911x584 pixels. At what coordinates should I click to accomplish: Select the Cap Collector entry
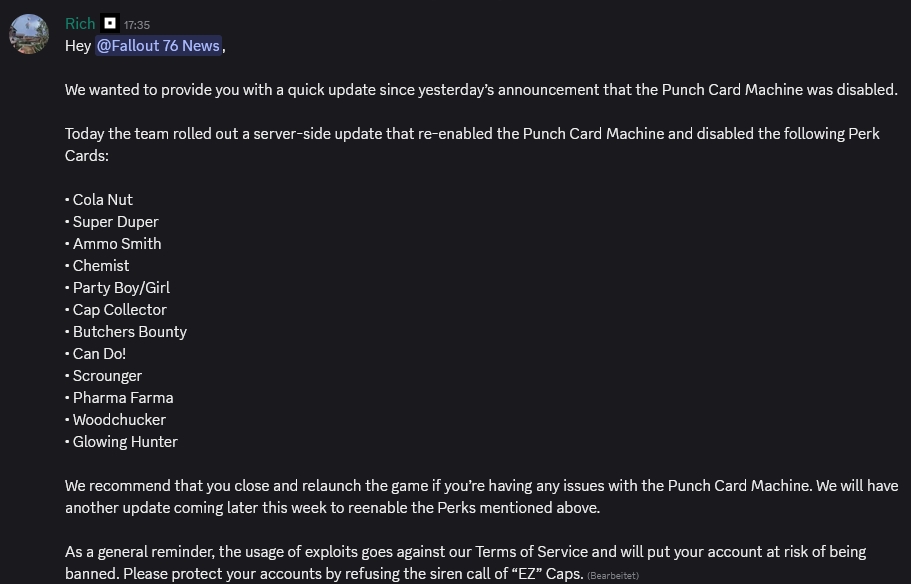tap(119, 309)
